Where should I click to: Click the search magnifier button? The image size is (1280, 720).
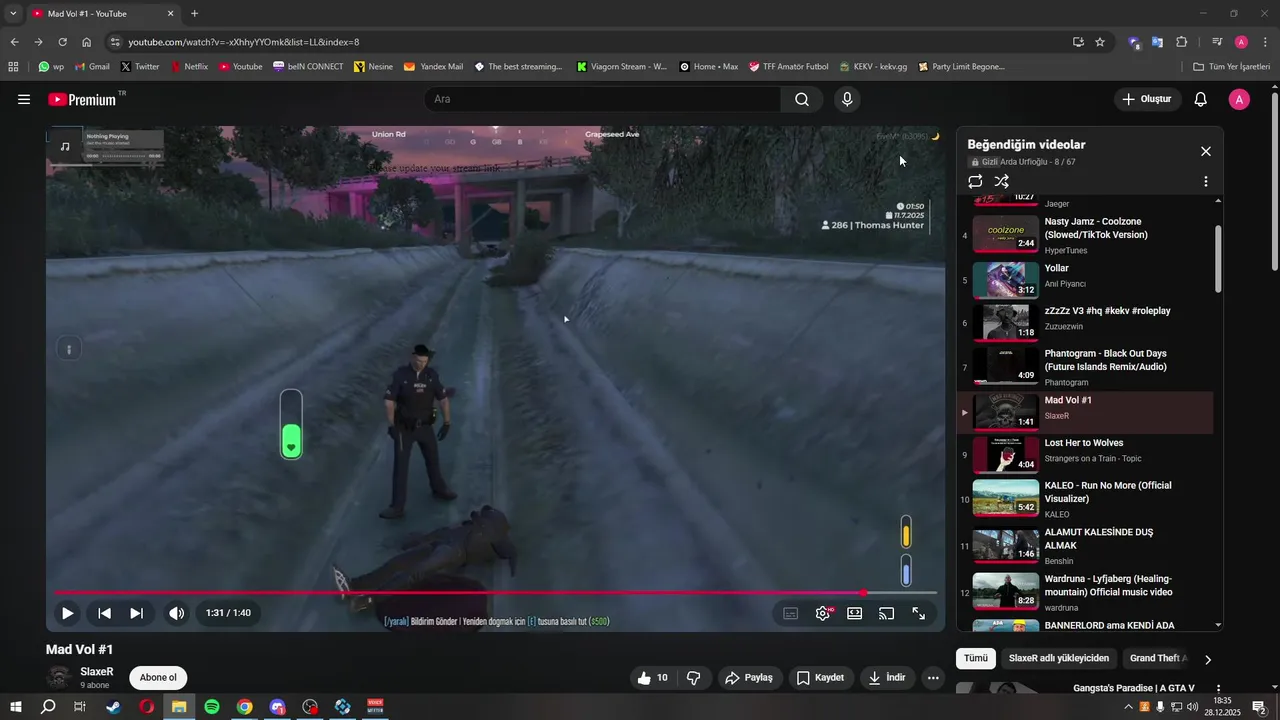coord(802,99)
